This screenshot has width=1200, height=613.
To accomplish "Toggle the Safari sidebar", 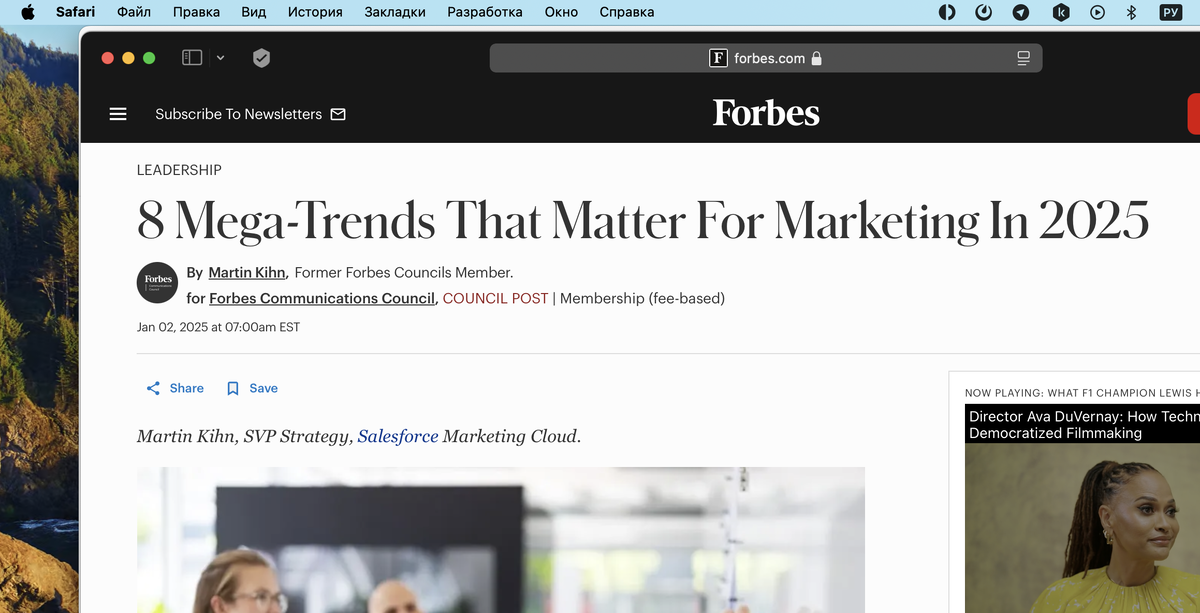I will click(192, 58).
